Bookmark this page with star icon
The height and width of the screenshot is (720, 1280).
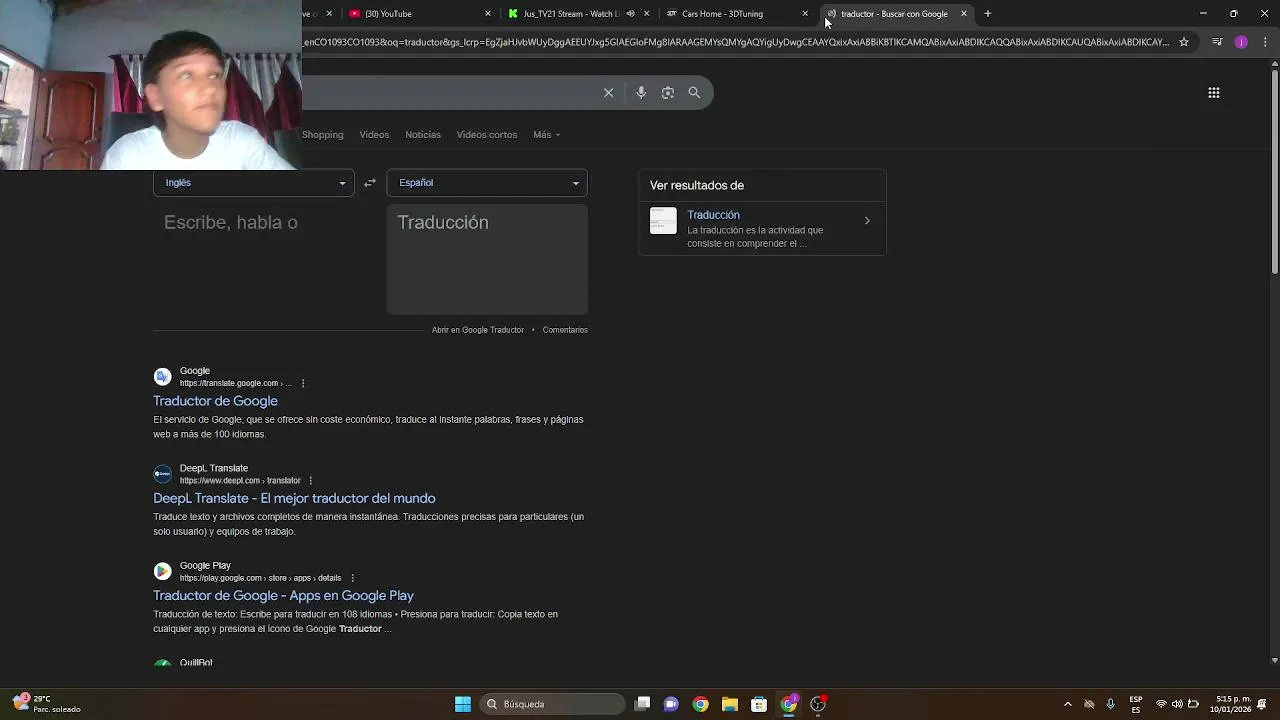[1184, 42]
